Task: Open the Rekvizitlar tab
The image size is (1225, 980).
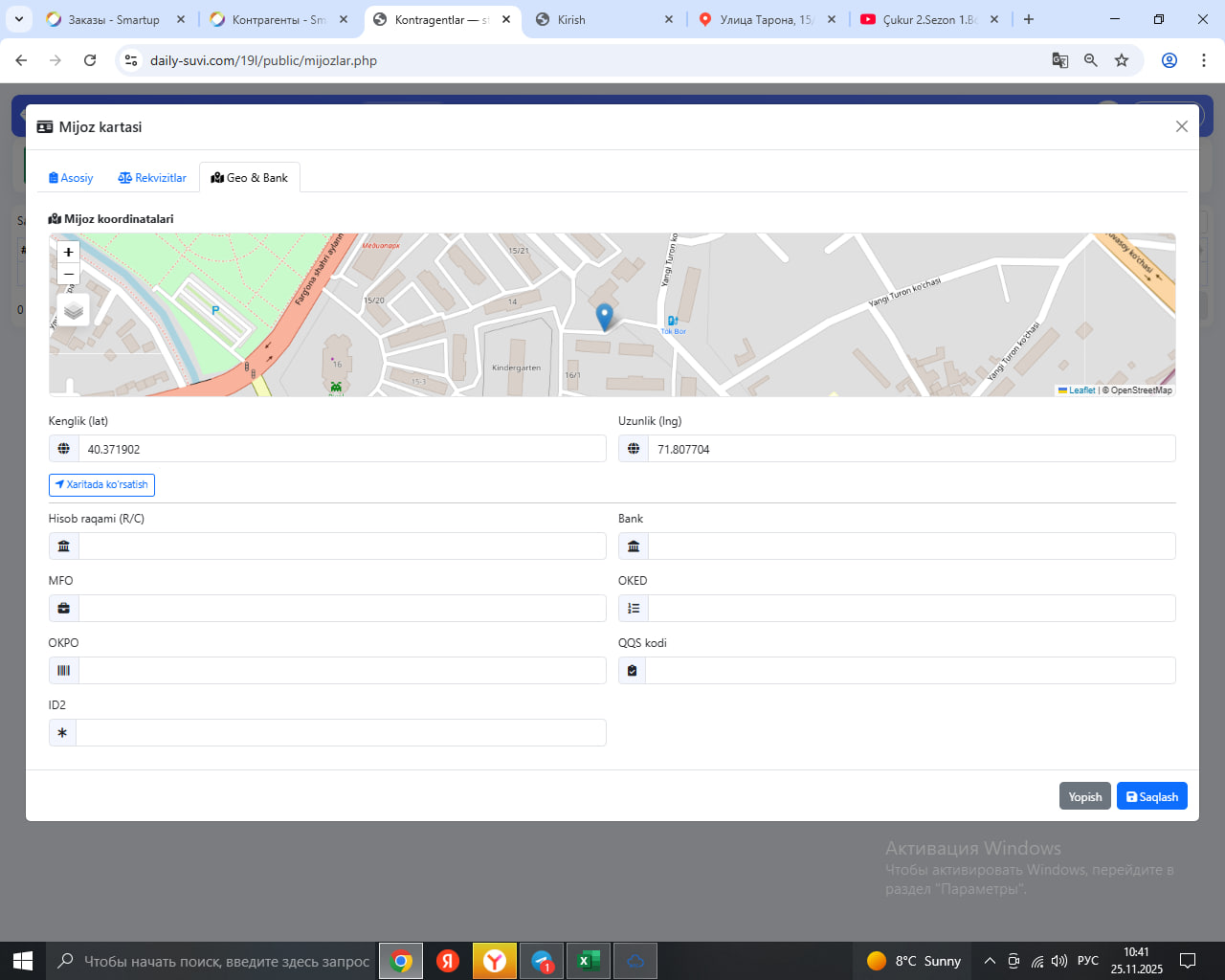Action: click(152, 178)
